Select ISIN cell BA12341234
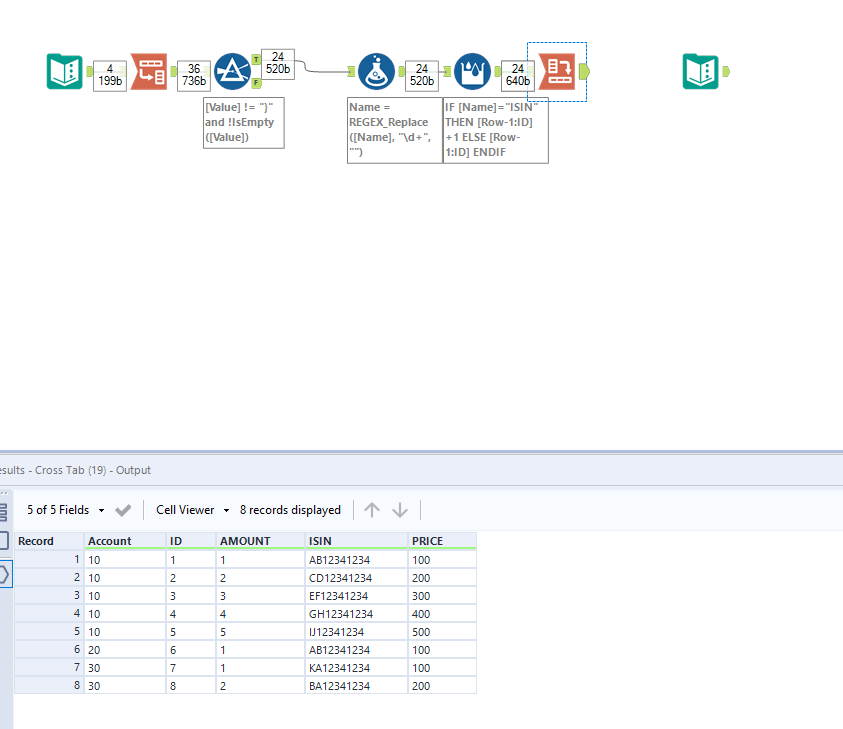843x729 pixels. (x=356, y=685)
